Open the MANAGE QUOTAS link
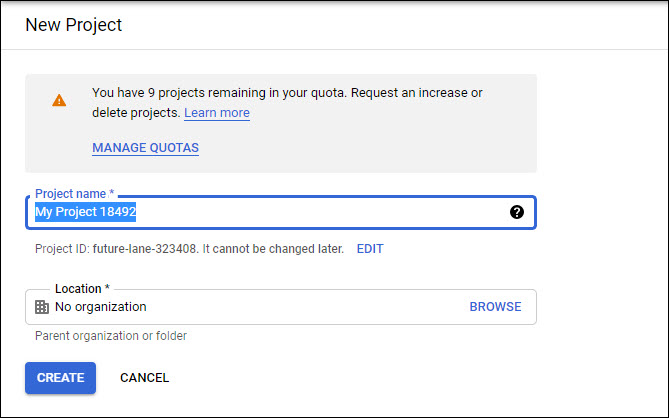669x418 pixels. [x=145, y=148]
